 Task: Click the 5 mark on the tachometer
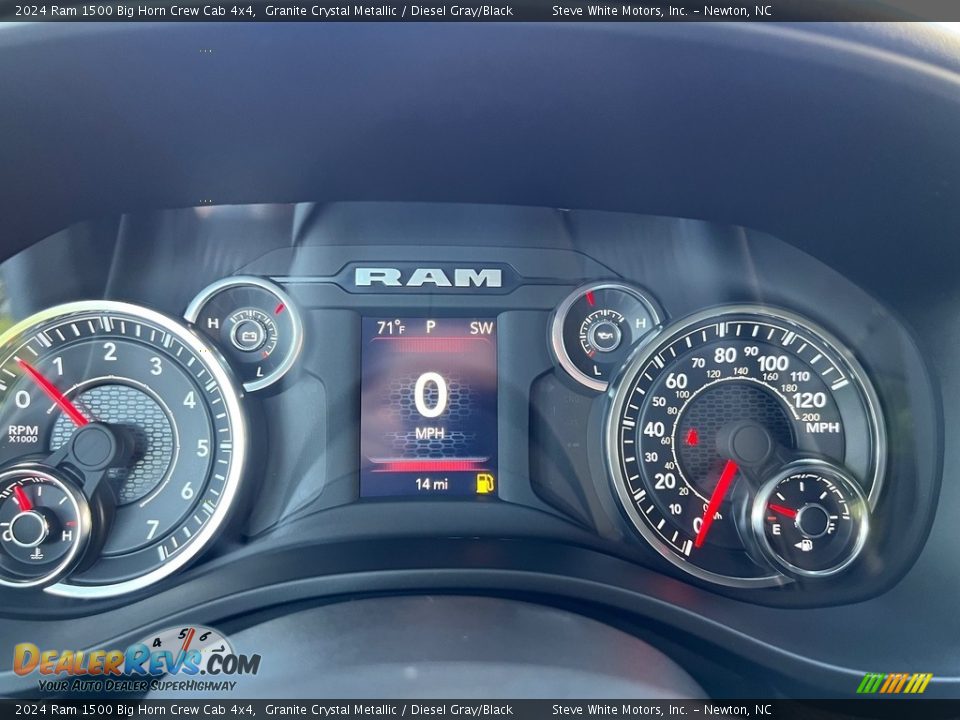(x=203, y=448)
